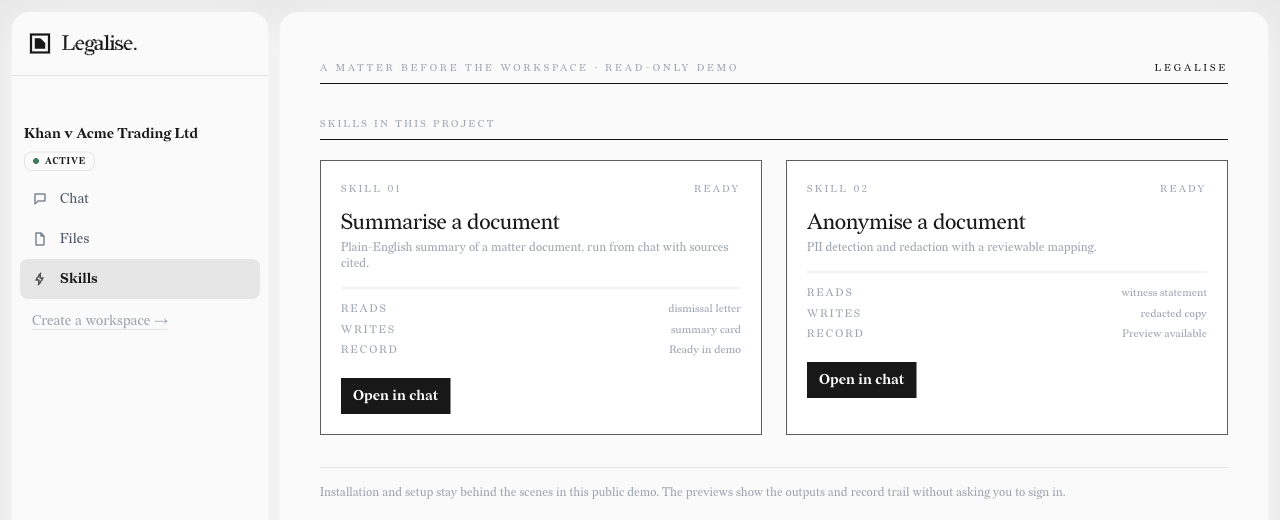
Task: Click the Skills lightning bolt icon
Action: tap(40, 279)
